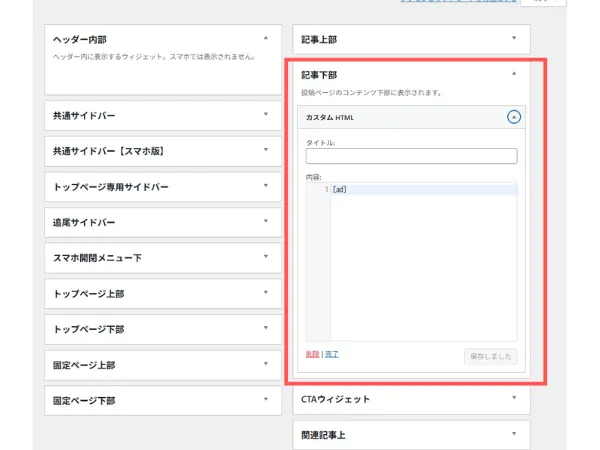Expand the 記事上部 widget area
This screenshot has height=450, width=600.
pyautogui.click(x=514, y=39)
